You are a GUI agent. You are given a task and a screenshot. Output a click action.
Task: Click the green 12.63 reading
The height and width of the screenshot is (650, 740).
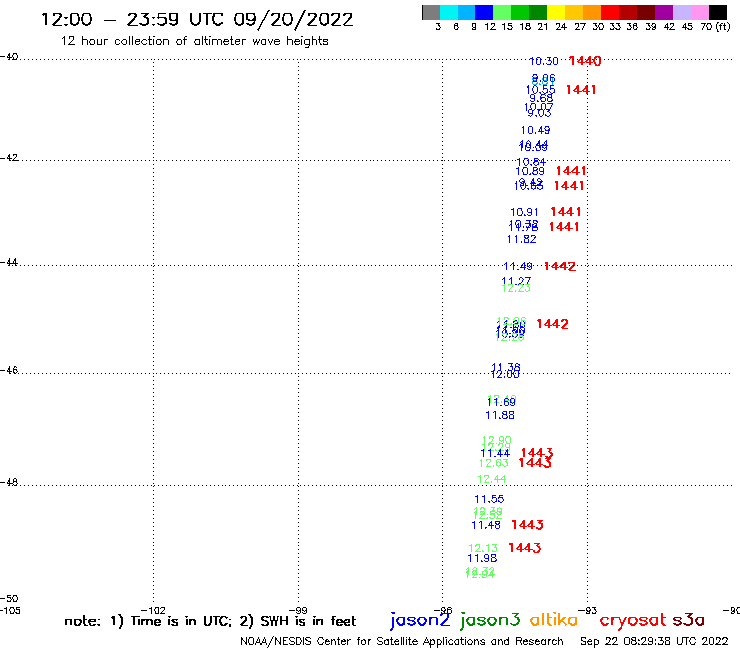(494, 464)
